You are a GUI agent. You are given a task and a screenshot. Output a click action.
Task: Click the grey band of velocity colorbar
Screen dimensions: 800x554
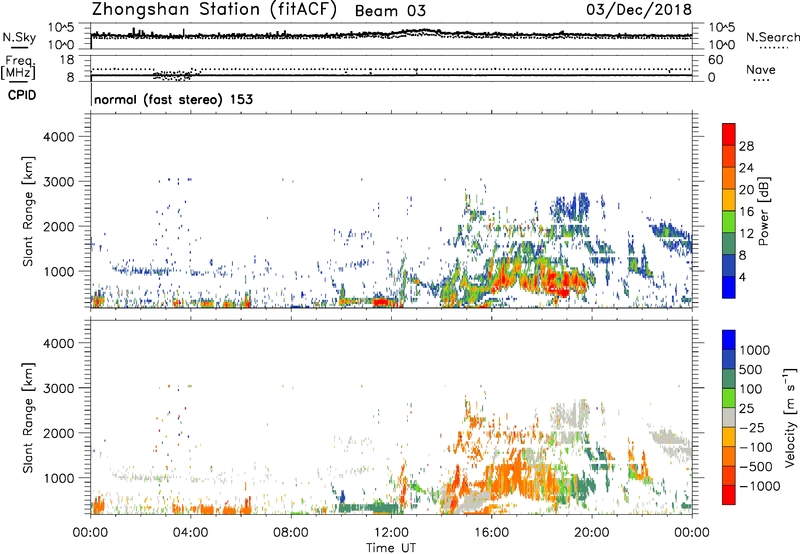pyautogui.click(x=729, y=417)
